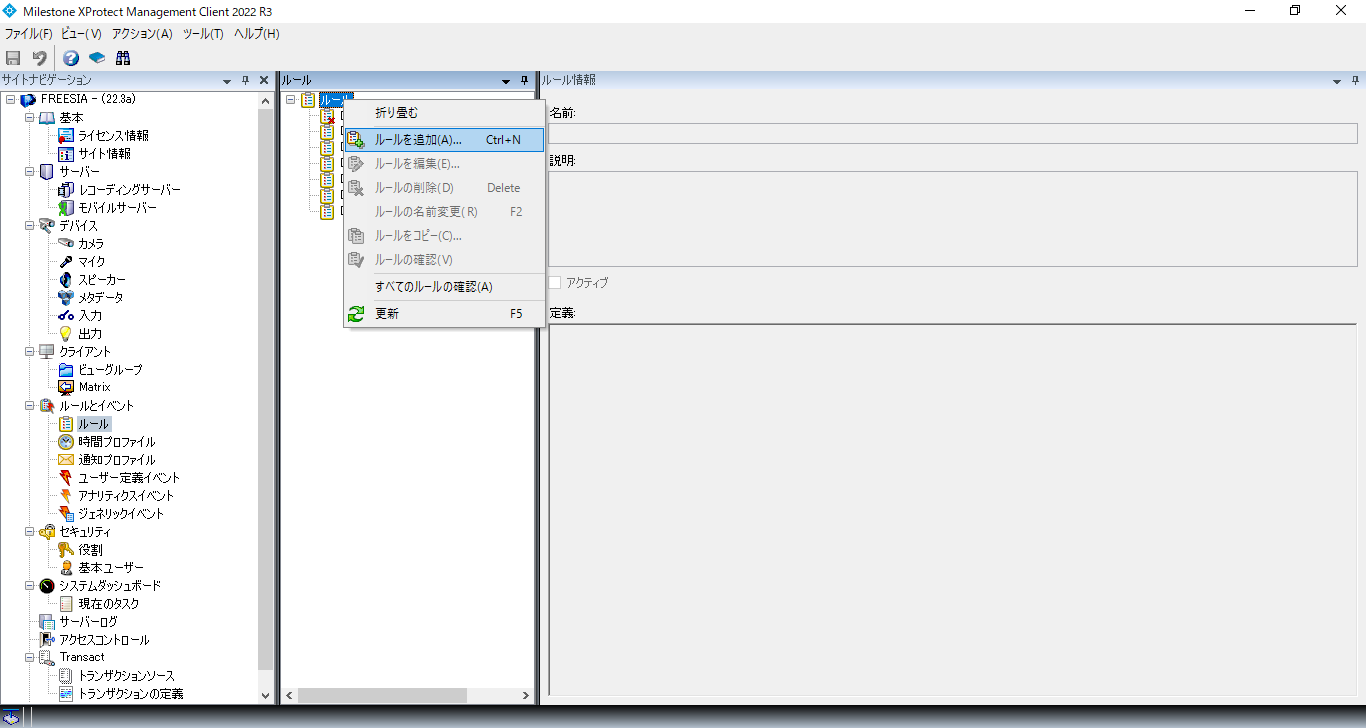Image resolution: width=1366 pixels, height=728 pixels.
Task: Select rule with red X icon
Action: pos(327,116)
